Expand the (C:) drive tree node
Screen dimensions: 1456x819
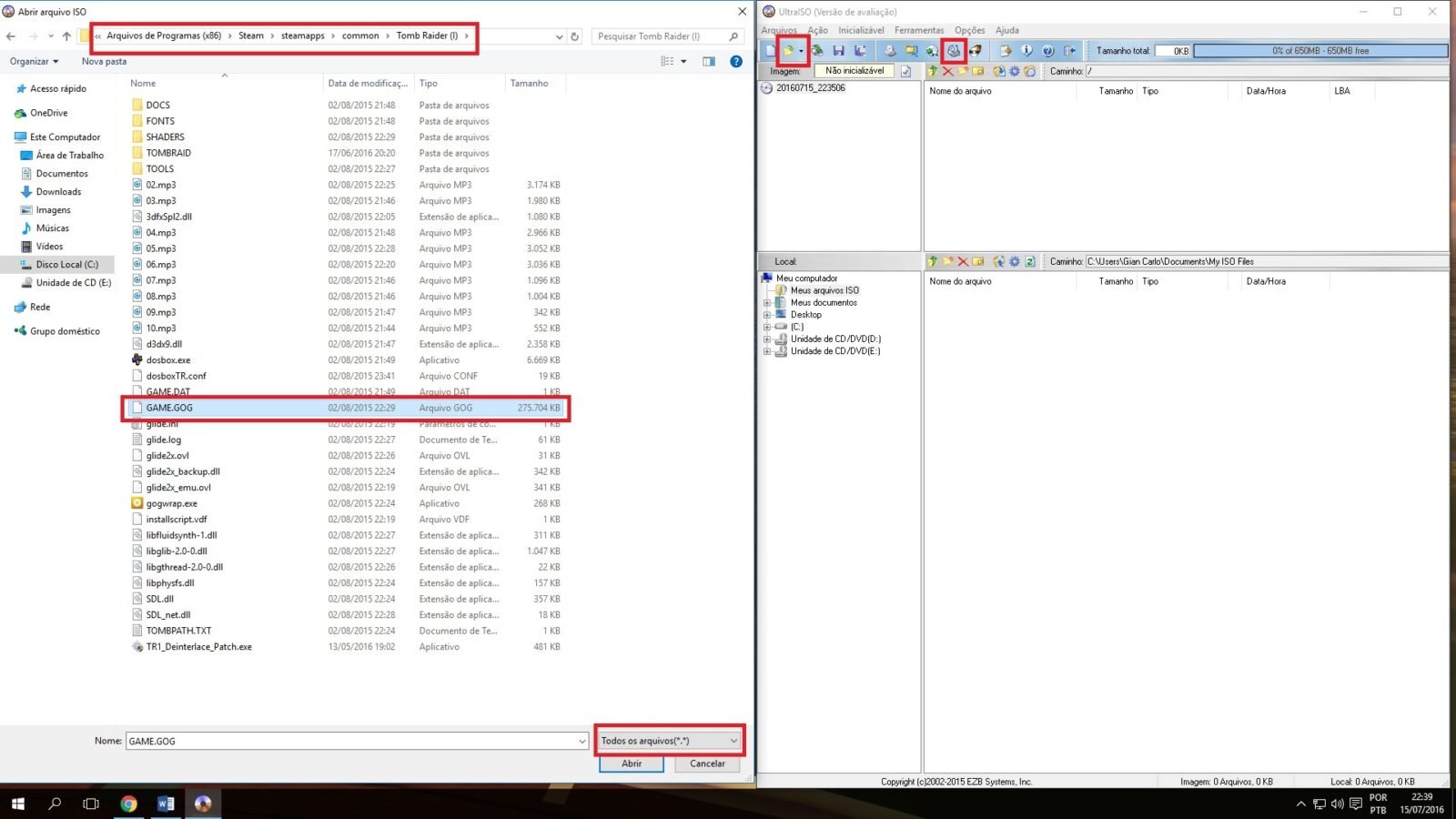pyautogui.click(x=767, y=327)
